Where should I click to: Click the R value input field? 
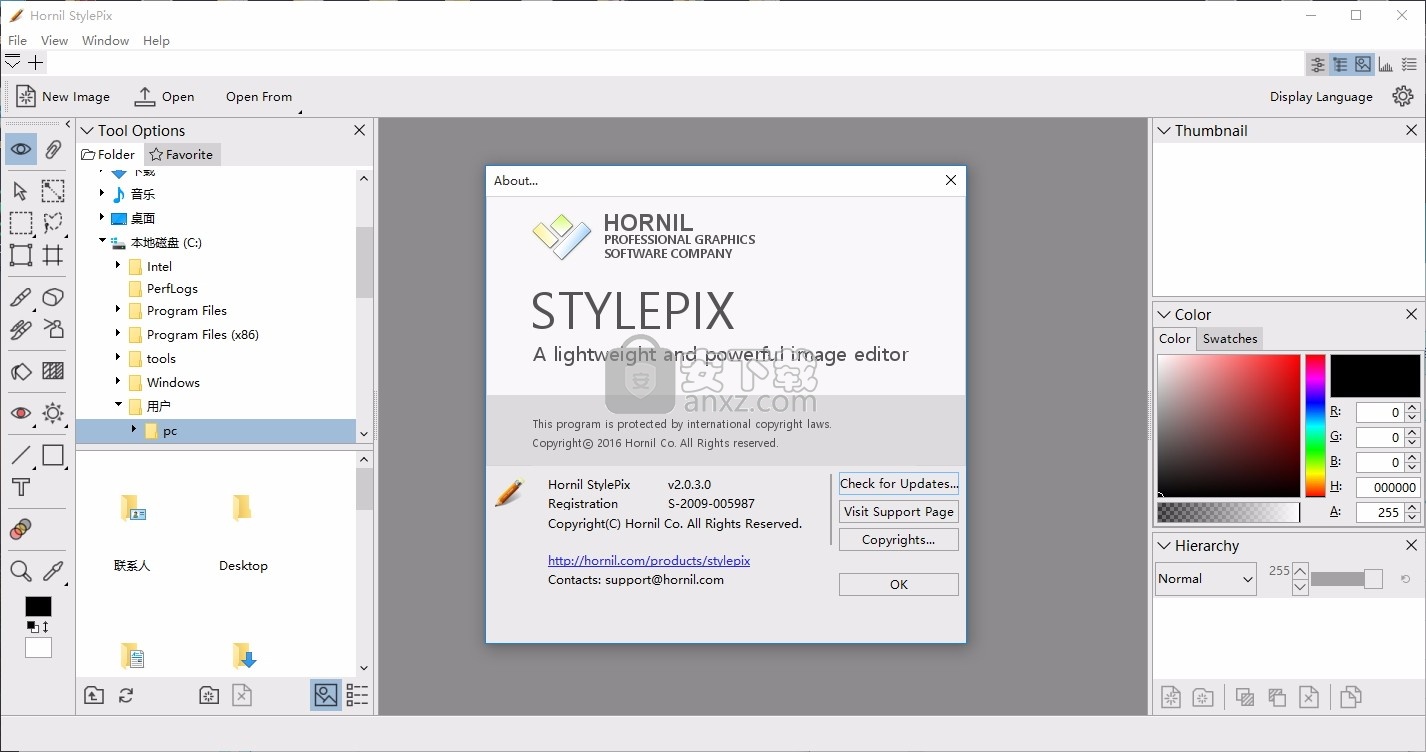pyautogui.click(x=1380, y=412)
